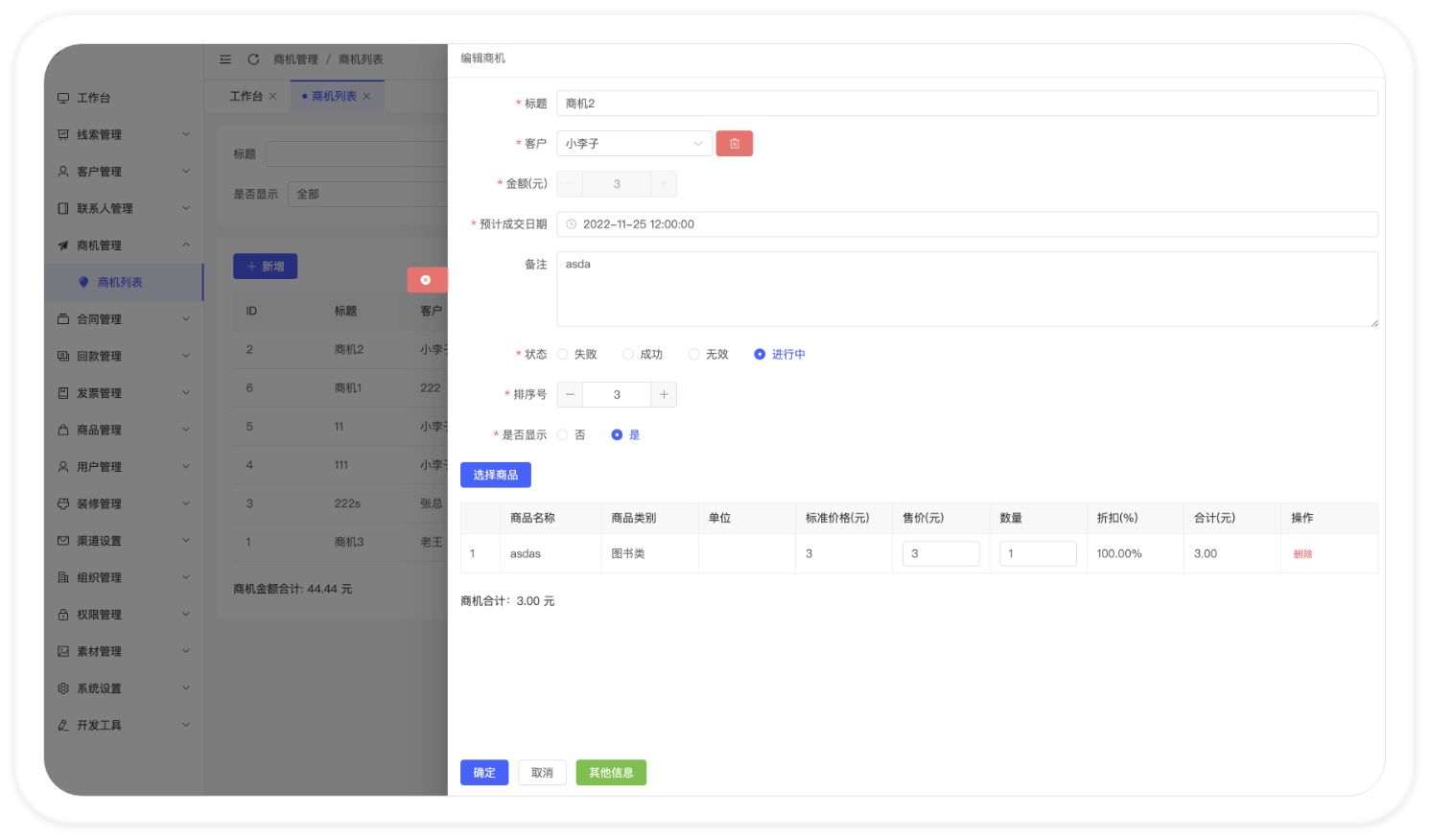This screenshot has width=1429, height=840.
Task: Close the edit drawer with red X
Action: (x=427, y=280)
